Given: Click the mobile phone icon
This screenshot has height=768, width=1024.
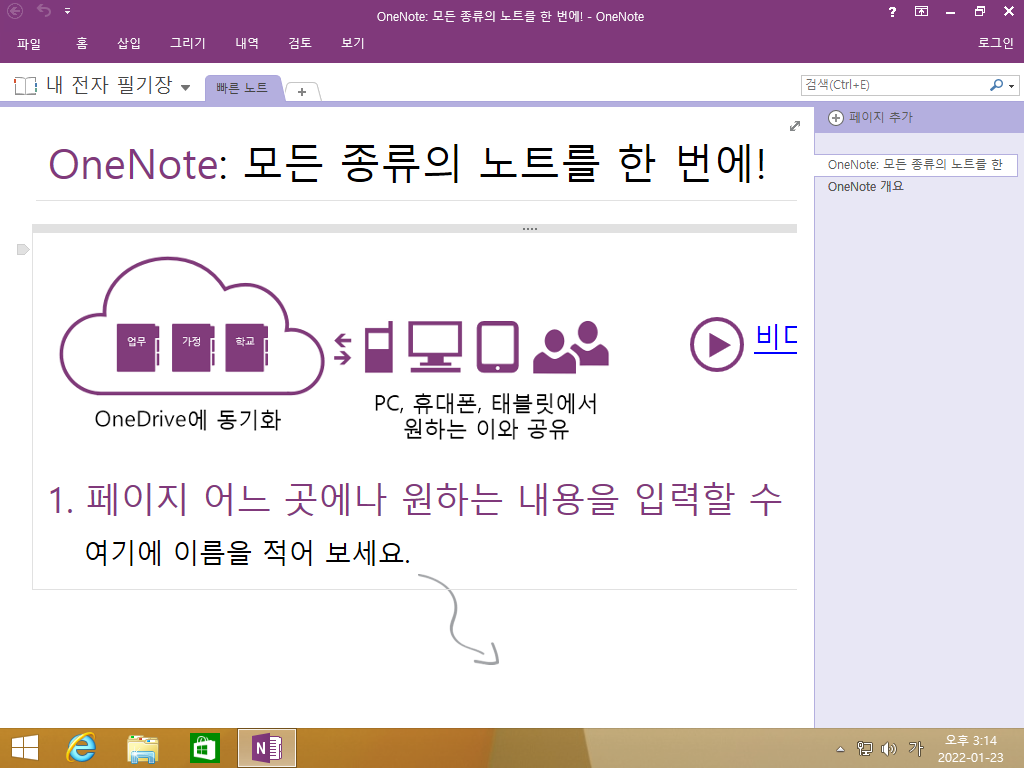Looking at the screenshot, I should tap(379, 347).
